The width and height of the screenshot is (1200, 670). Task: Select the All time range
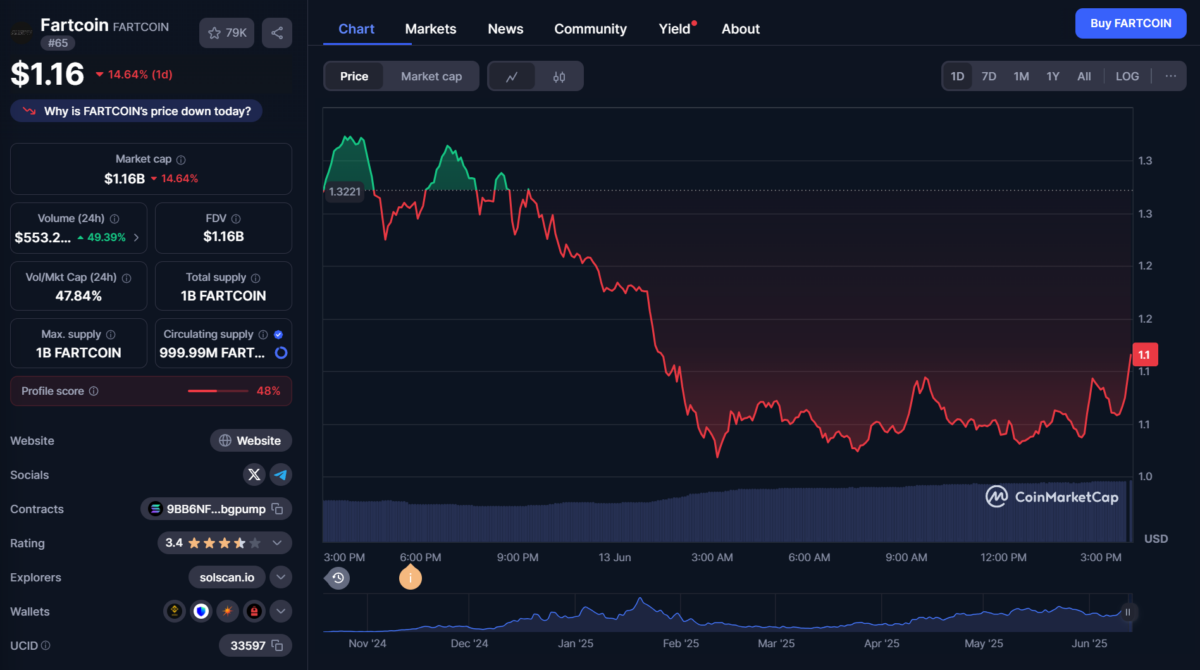coord(1084,76)
